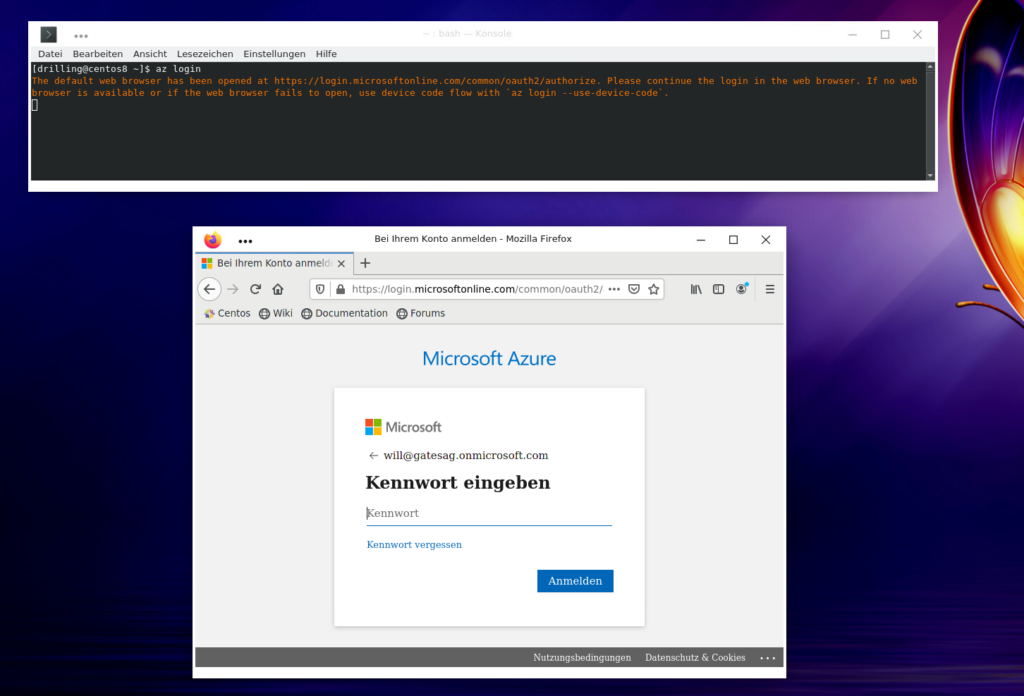Viewport: 1024px width, 696px height.
Task: Toggle the Firefox sidebar view
Action: tap(718, 289)
